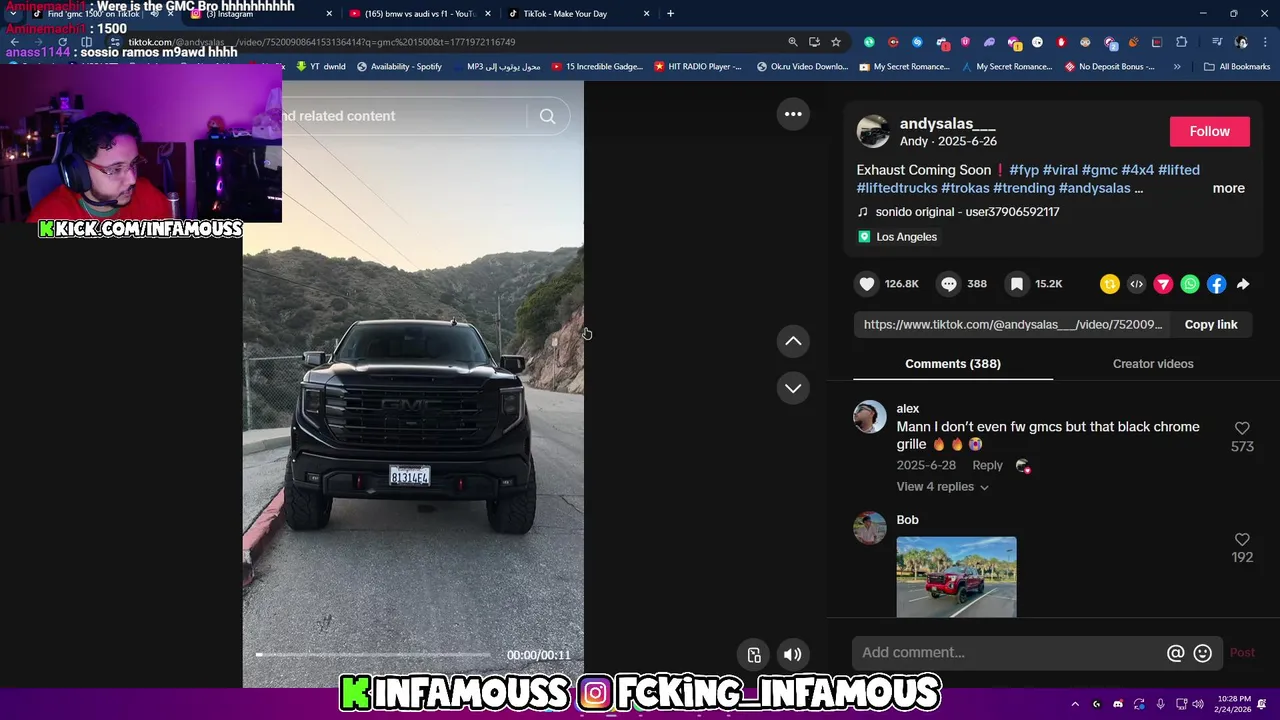Open the #trokas hashtag
The image size is (1280, 720).
pyautogui.click(x=965, y=188)
